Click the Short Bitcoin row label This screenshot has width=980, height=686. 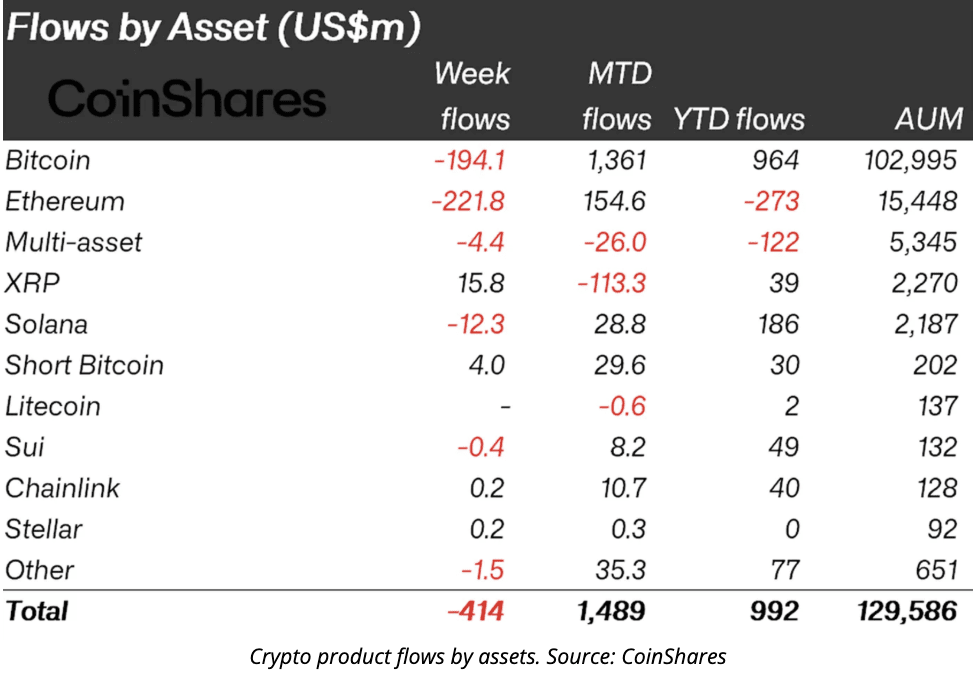tap(84, 365)
